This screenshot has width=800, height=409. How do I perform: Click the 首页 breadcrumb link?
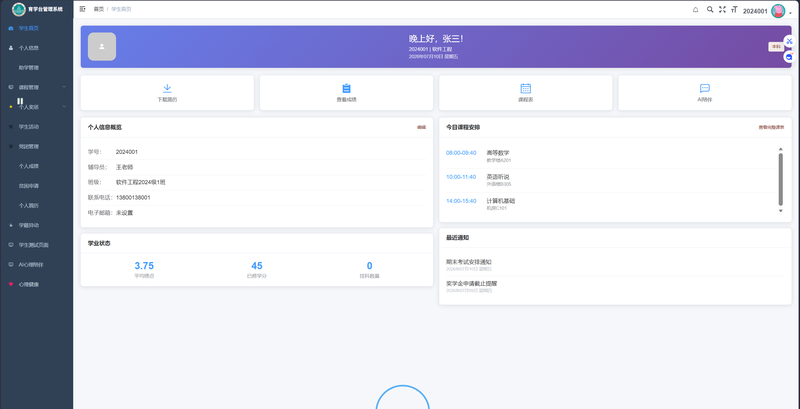pos(98,9)
